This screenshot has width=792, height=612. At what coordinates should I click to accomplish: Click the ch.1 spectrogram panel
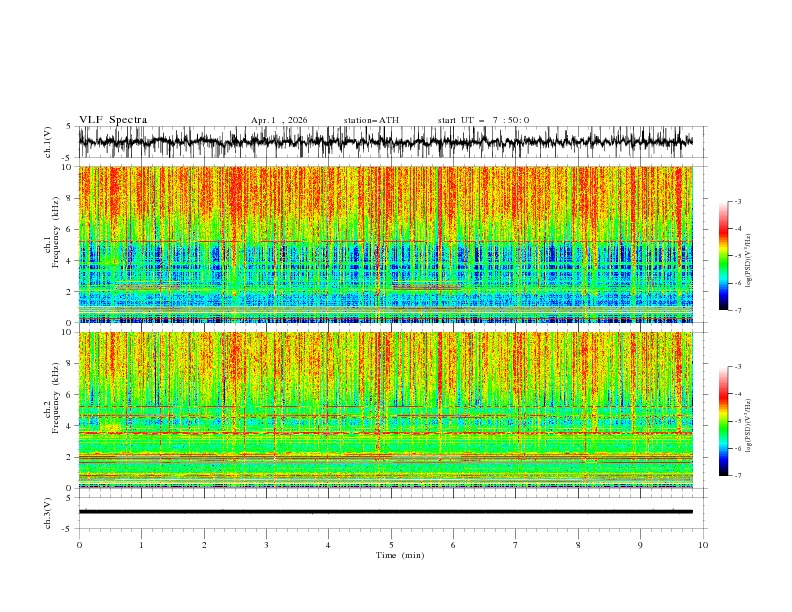(386, 244)
